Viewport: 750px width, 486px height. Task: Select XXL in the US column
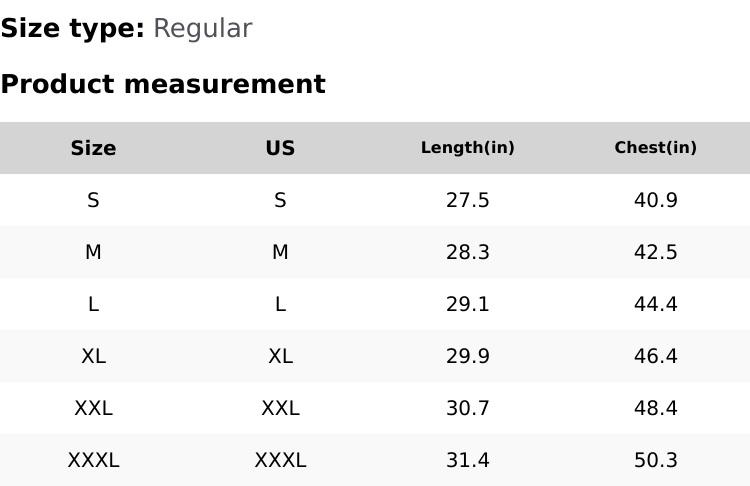tap(280, 408)
